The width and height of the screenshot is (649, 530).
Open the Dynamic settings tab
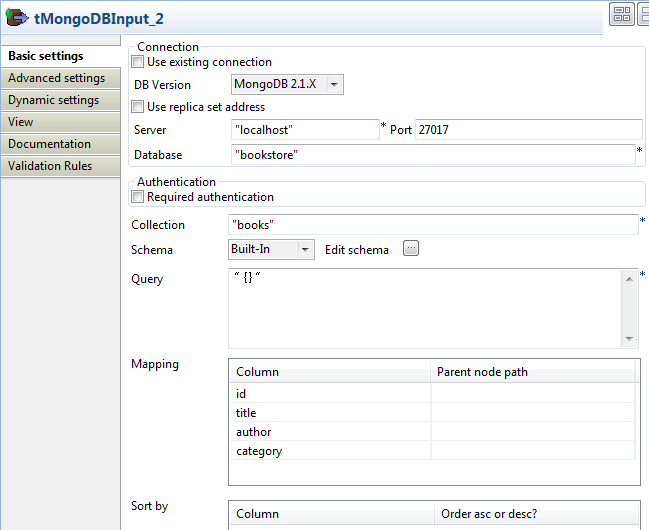[x=54, y=100]
